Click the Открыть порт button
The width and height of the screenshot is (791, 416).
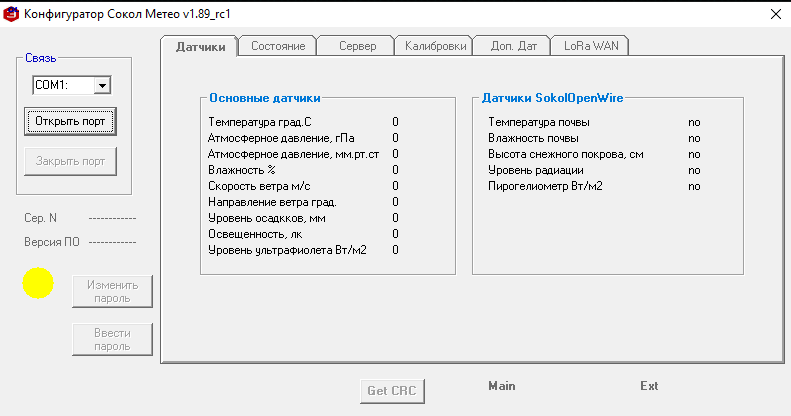pos(70,122)
